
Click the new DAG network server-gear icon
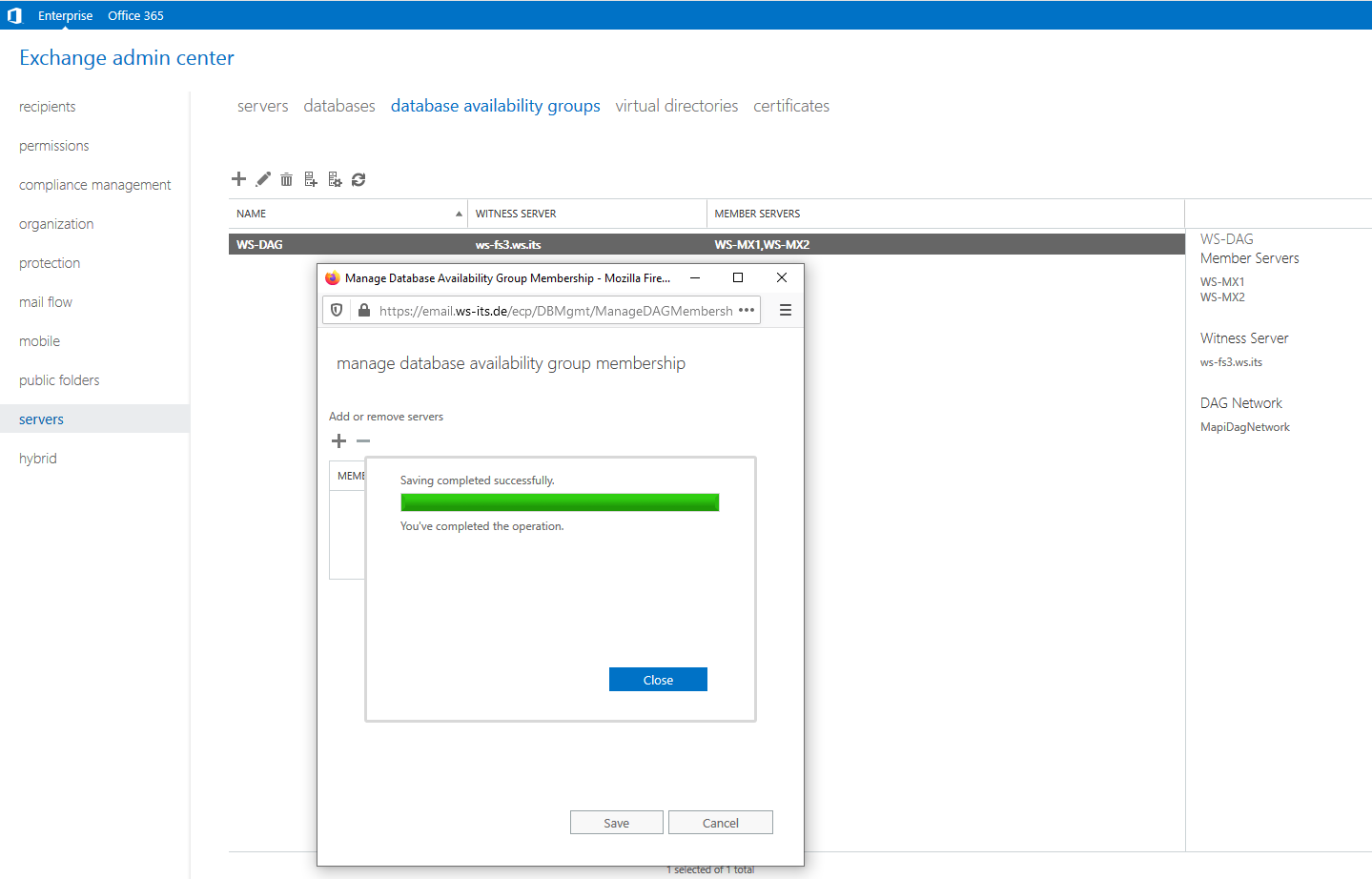335,179
